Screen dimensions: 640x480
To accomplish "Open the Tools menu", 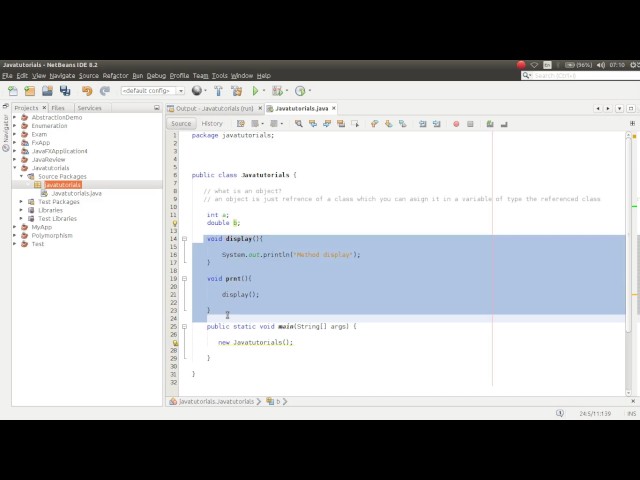I will click(x=220, y=76).
